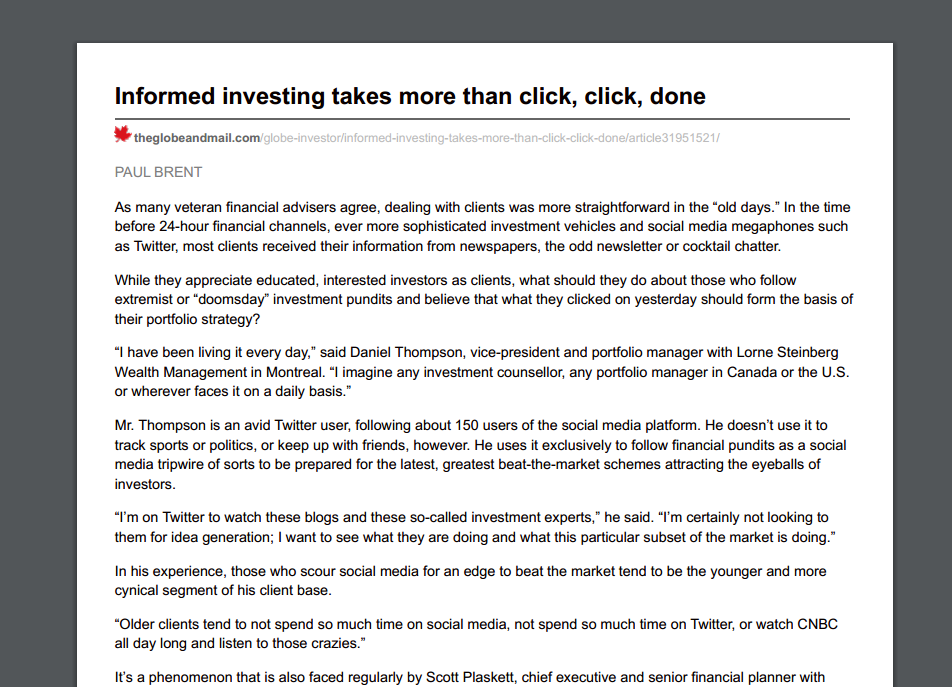Image resolution: width=952 pixels, height=687 pixels.
Task: Open the theglobeandmail.com article link
Action: coord(197,138)
